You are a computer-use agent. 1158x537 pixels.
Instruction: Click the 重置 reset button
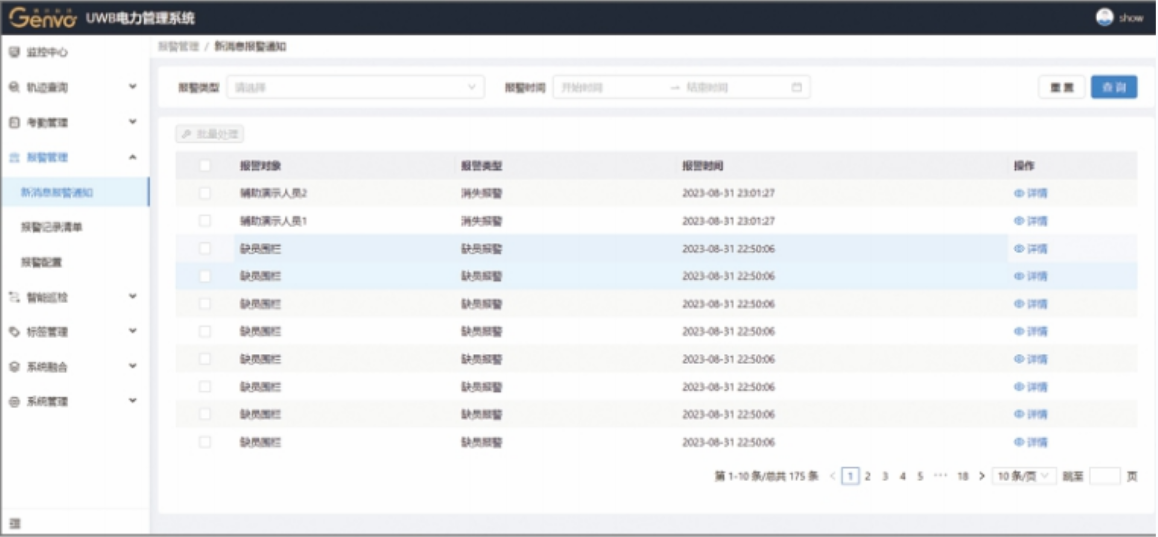1062,87
